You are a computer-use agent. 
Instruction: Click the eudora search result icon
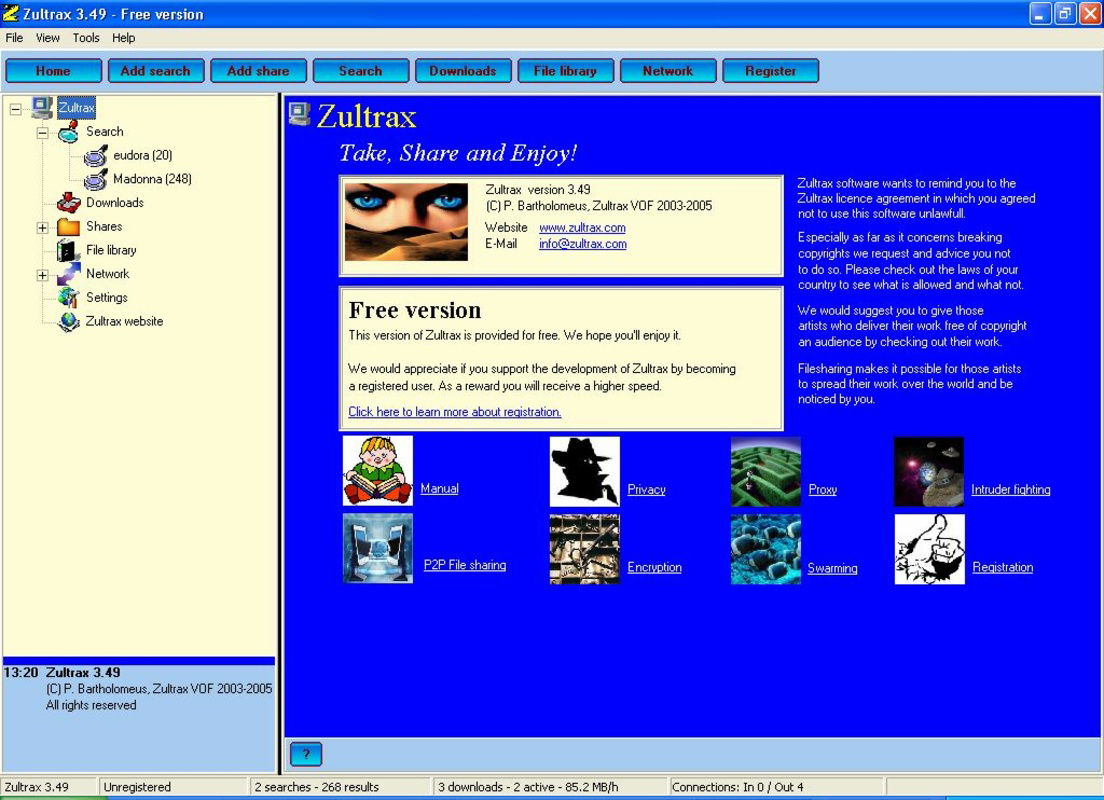click(x=96, y=156)
